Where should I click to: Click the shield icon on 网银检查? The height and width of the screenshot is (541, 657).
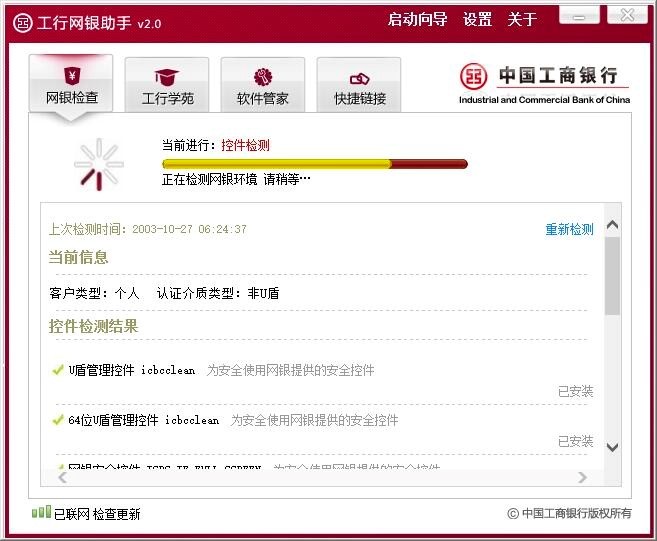coord(72,76)
